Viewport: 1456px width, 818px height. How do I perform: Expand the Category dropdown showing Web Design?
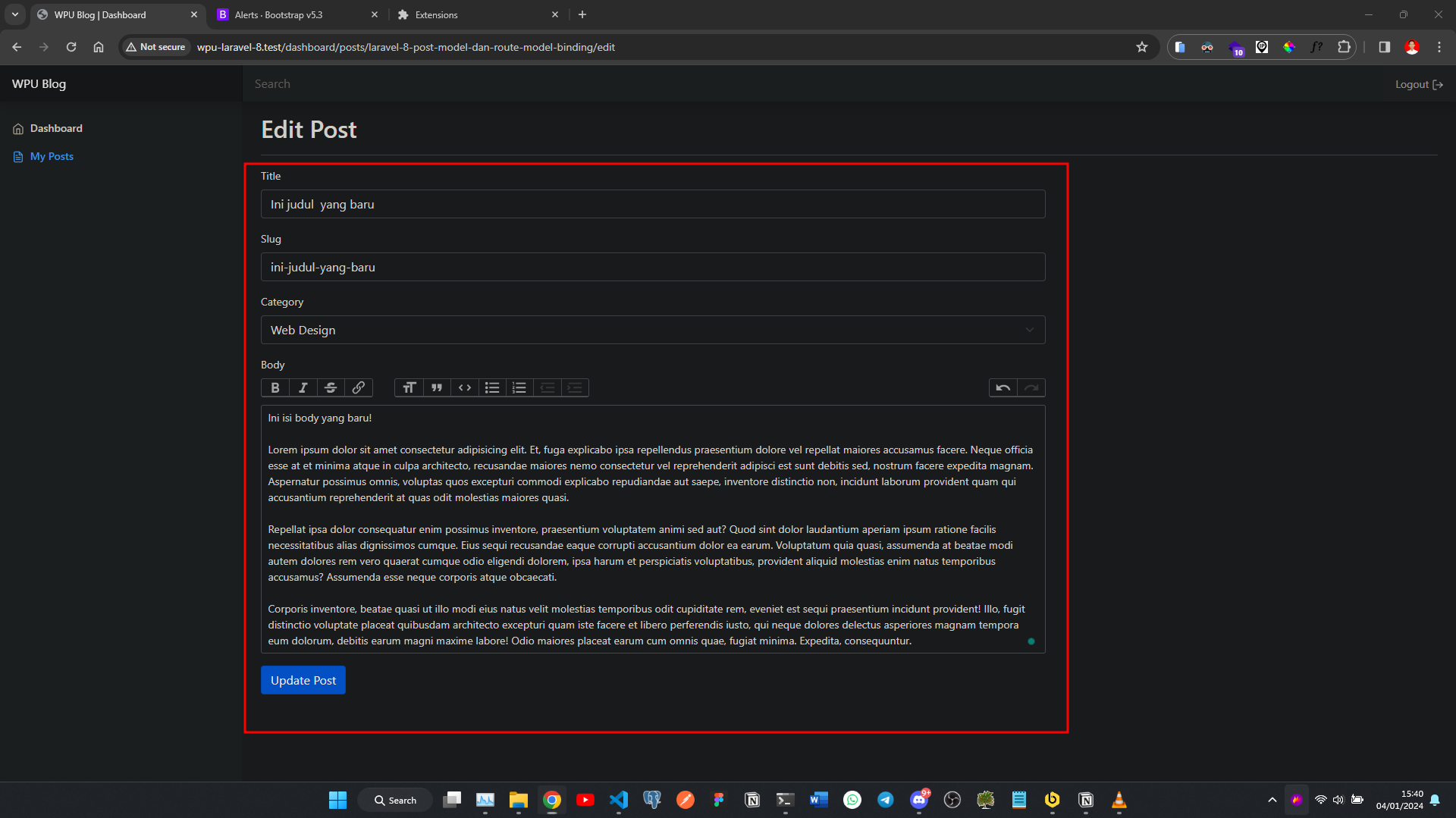(652, 330)
